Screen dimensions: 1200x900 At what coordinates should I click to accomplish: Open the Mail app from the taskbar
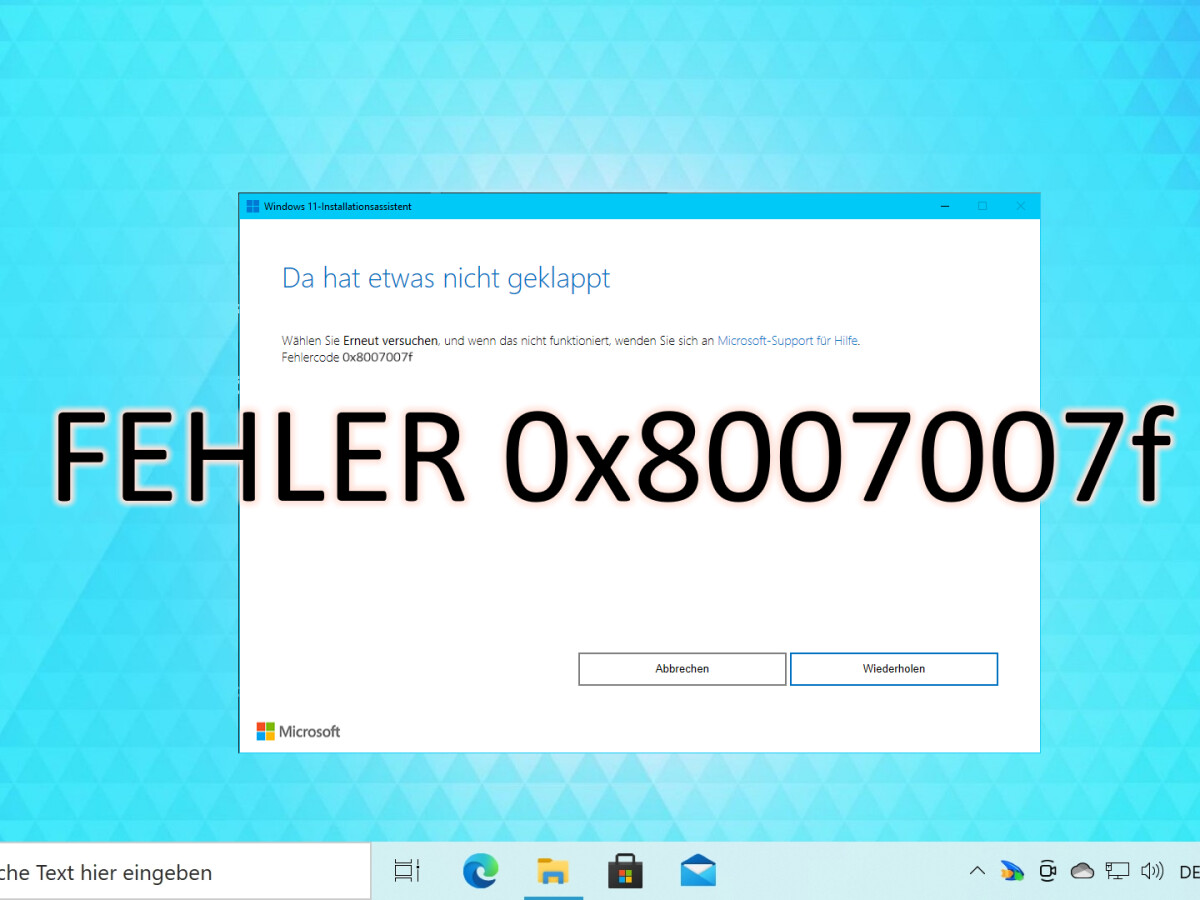(x=697, y=871)
